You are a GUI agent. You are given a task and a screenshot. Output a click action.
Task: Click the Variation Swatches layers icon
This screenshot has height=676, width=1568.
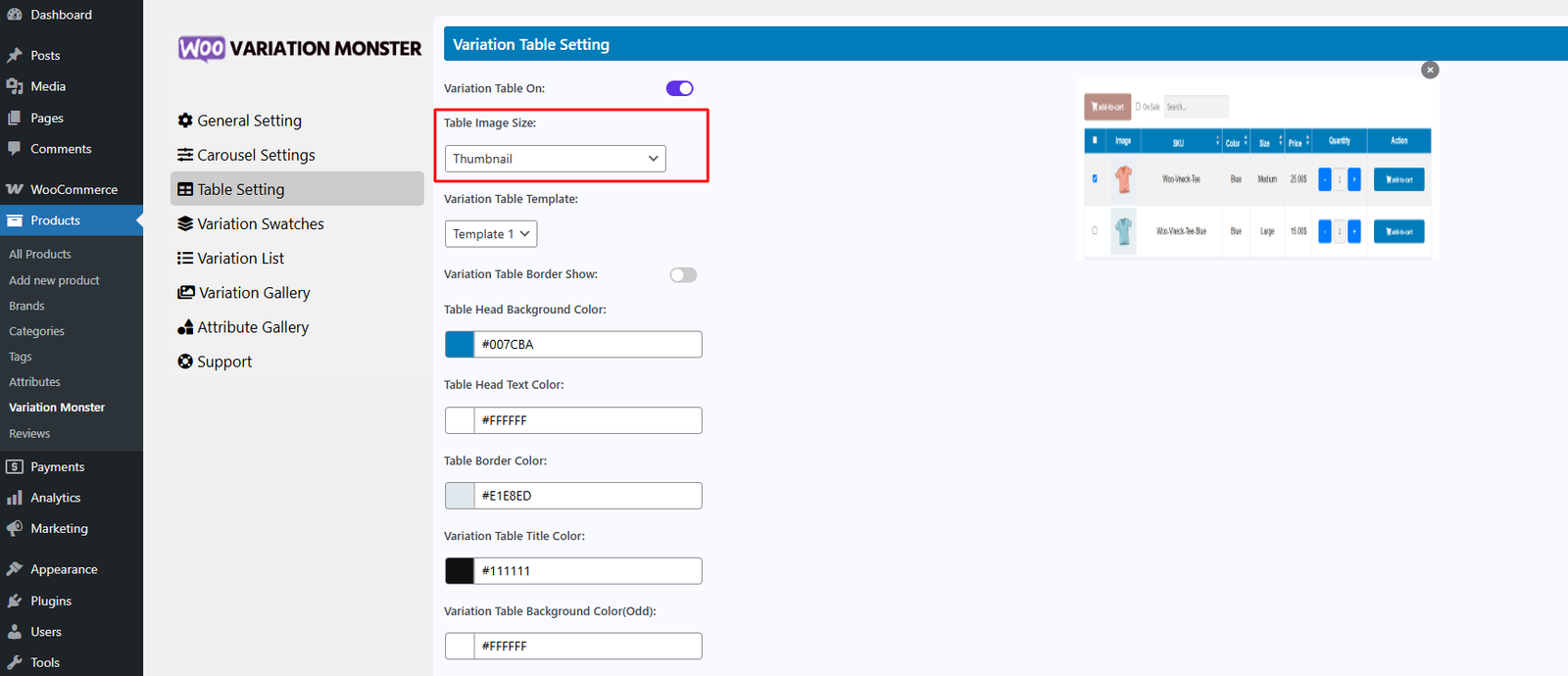tap(185, 223)
